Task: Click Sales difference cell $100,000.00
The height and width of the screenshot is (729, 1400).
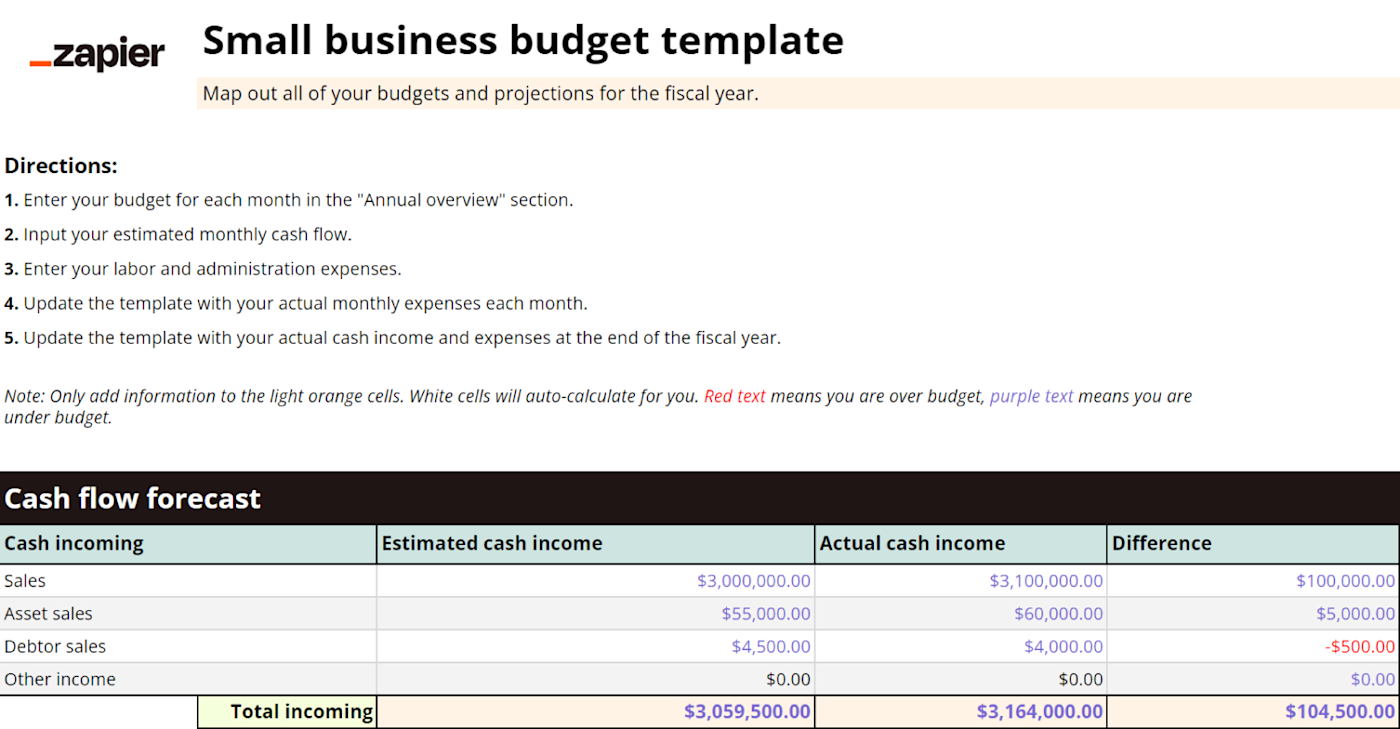Action: 1254,581
